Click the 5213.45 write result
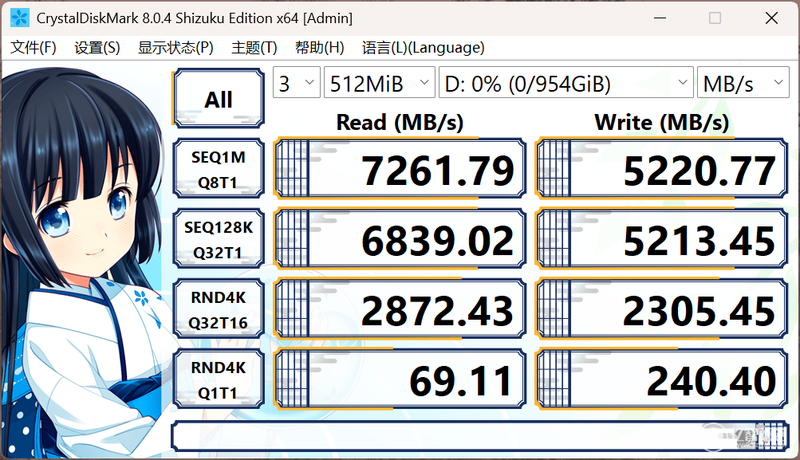Viewport: 800px width, 460px height. tap(662, 239)
